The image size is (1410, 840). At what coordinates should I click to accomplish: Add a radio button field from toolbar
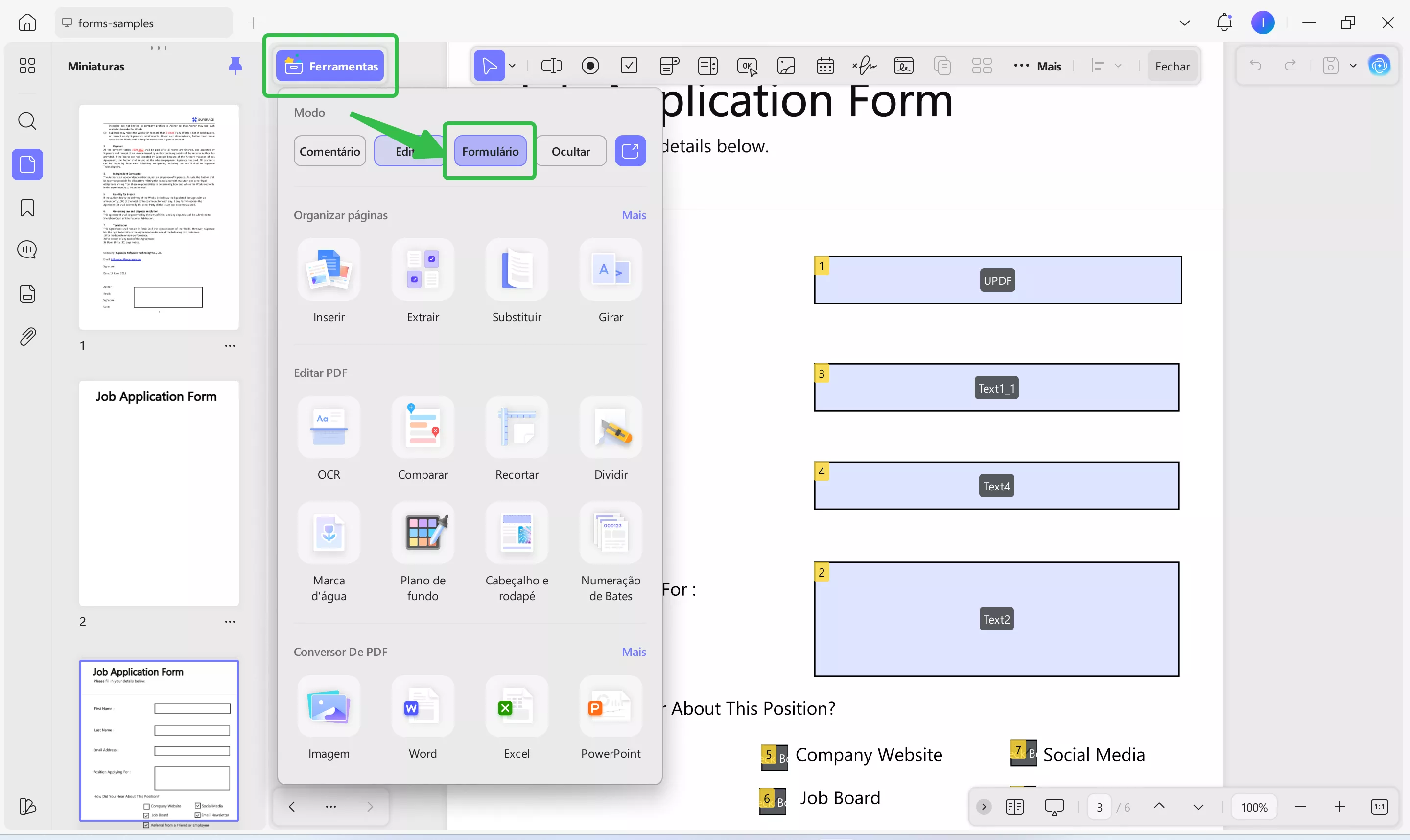click(590, 66)
